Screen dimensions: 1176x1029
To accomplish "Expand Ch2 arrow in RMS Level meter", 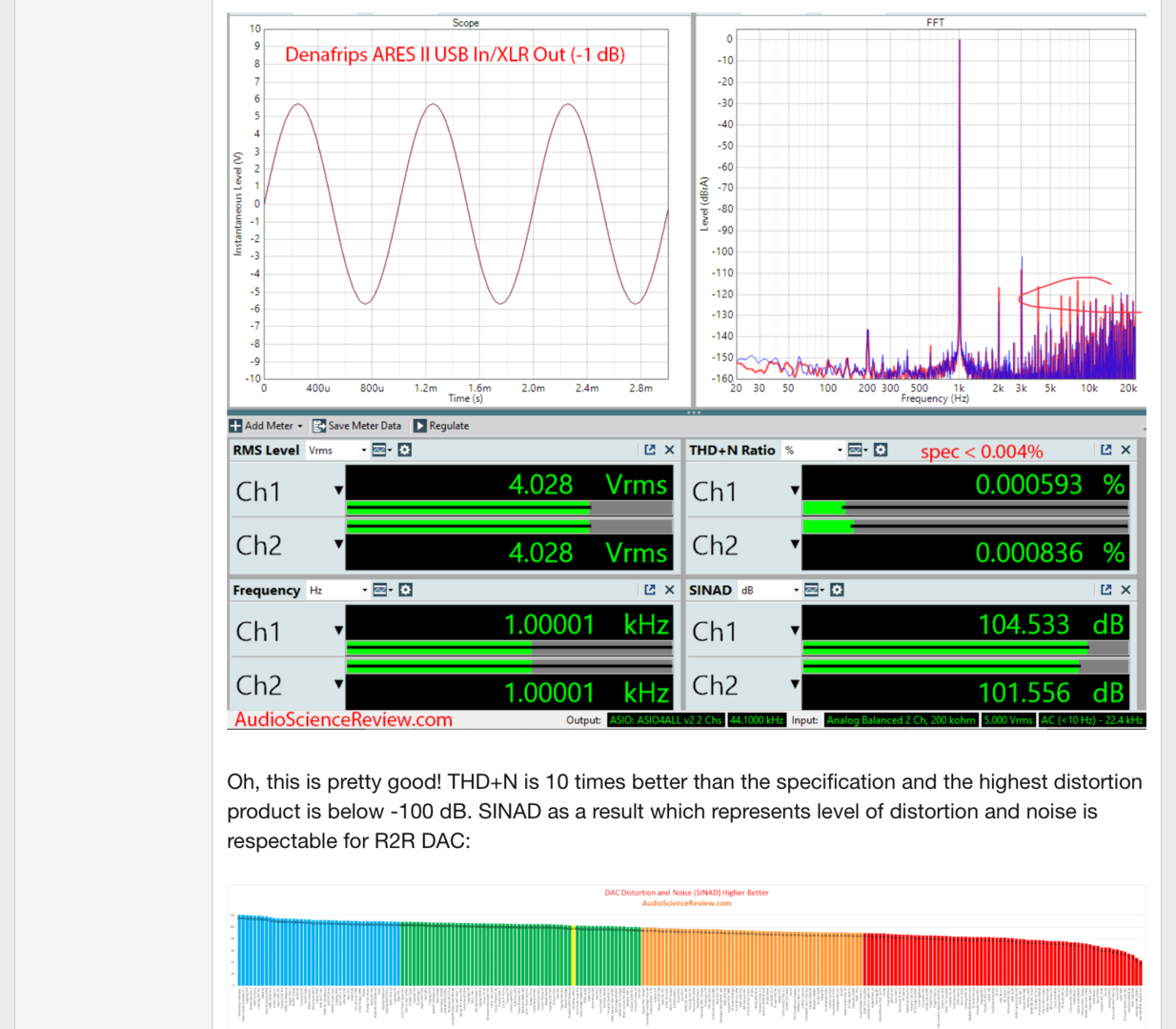I will pyautogui.click(x=338, y=545).
